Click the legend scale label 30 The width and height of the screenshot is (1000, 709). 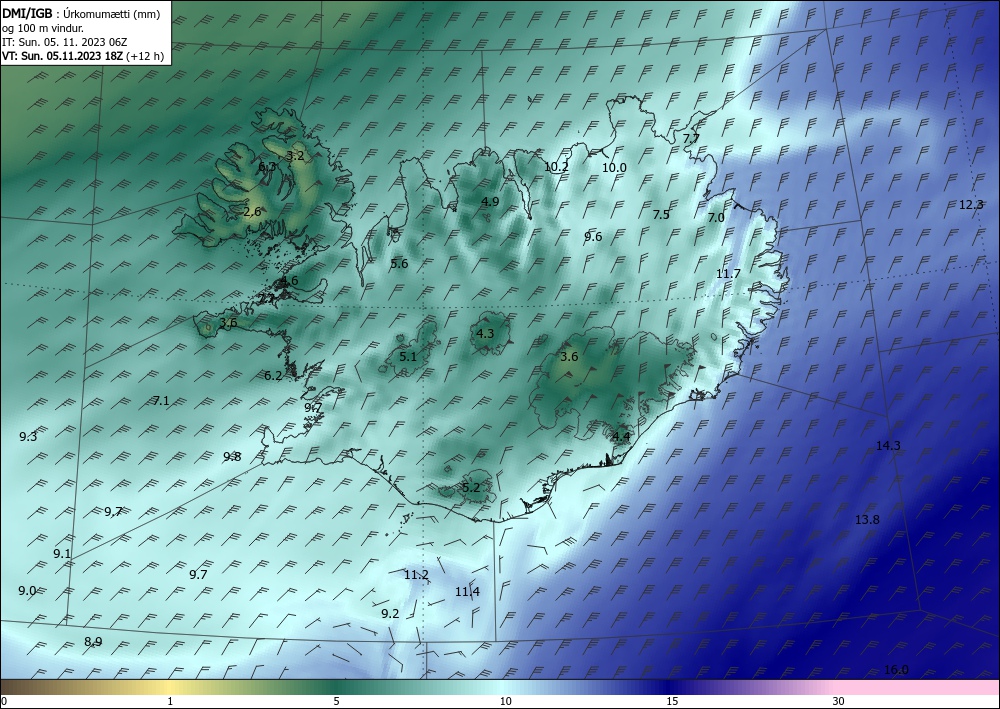(839, 701)
